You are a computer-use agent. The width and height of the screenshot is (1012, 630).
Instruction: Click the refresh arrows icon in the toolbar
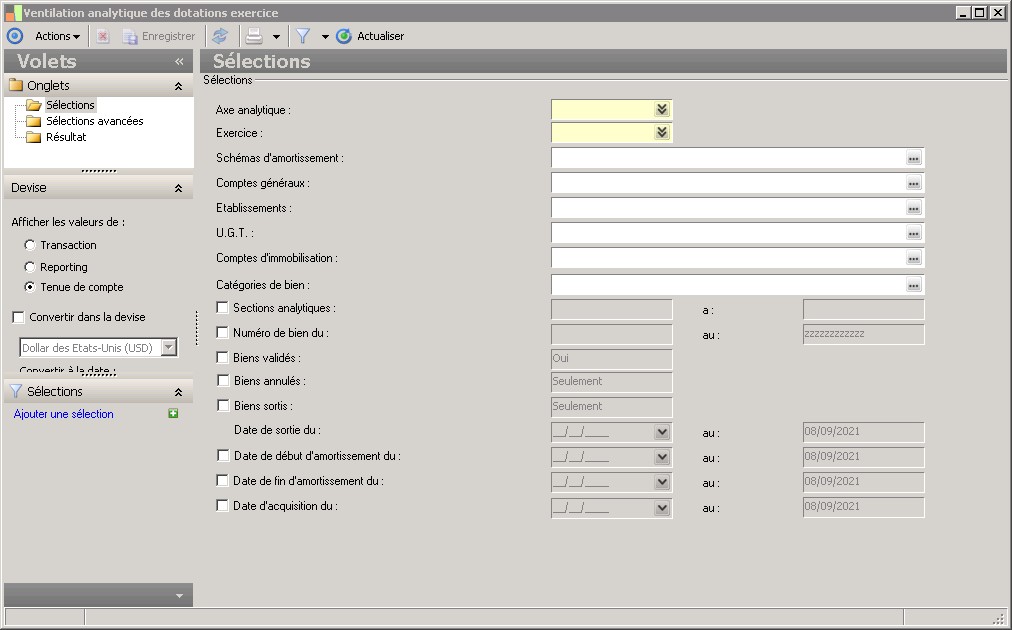[219, 36]
